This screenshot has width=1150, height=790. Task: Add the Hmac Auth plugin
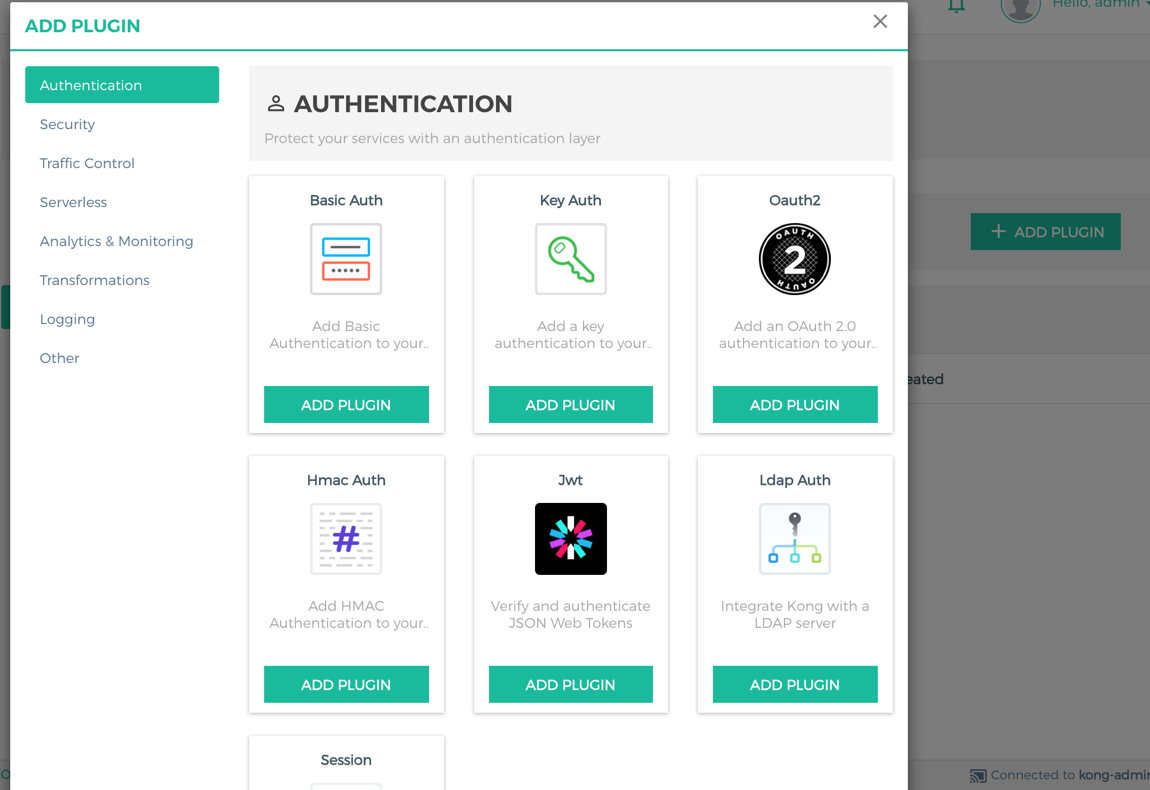(346, 684)
